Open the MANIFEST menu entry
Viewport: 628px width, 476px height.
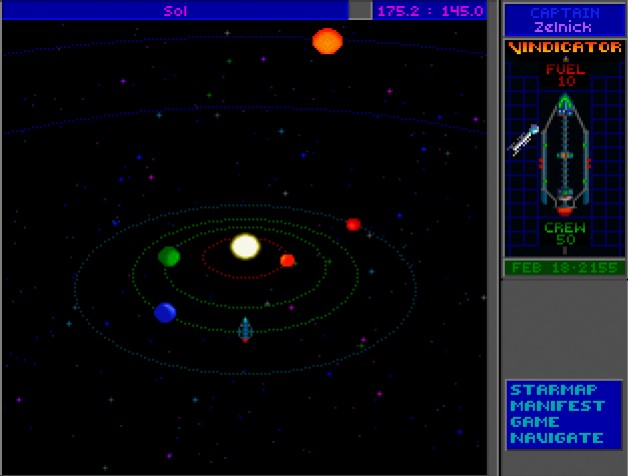tap(558, 406)
